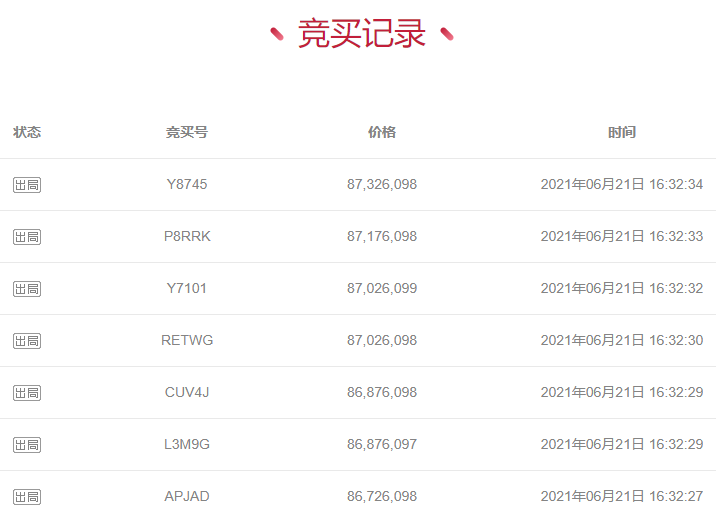Image resolution: width=716 pixels, height=514 pixels.
Task: Click the 出局 status badge for bidder Y8745
Action: [27, 185]
